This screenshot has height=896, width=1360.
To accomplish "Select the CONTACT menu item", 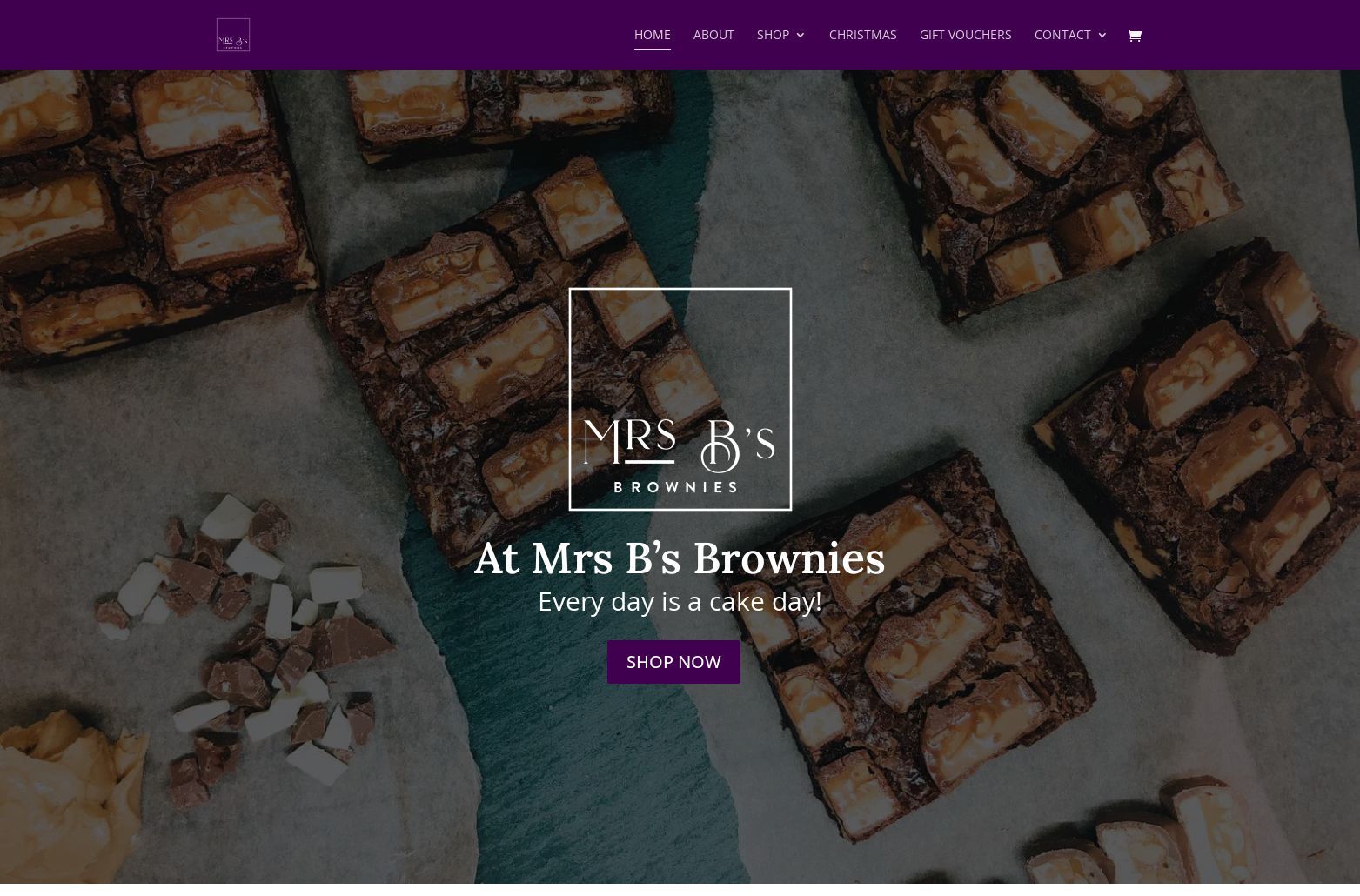I will point(1062,35).
